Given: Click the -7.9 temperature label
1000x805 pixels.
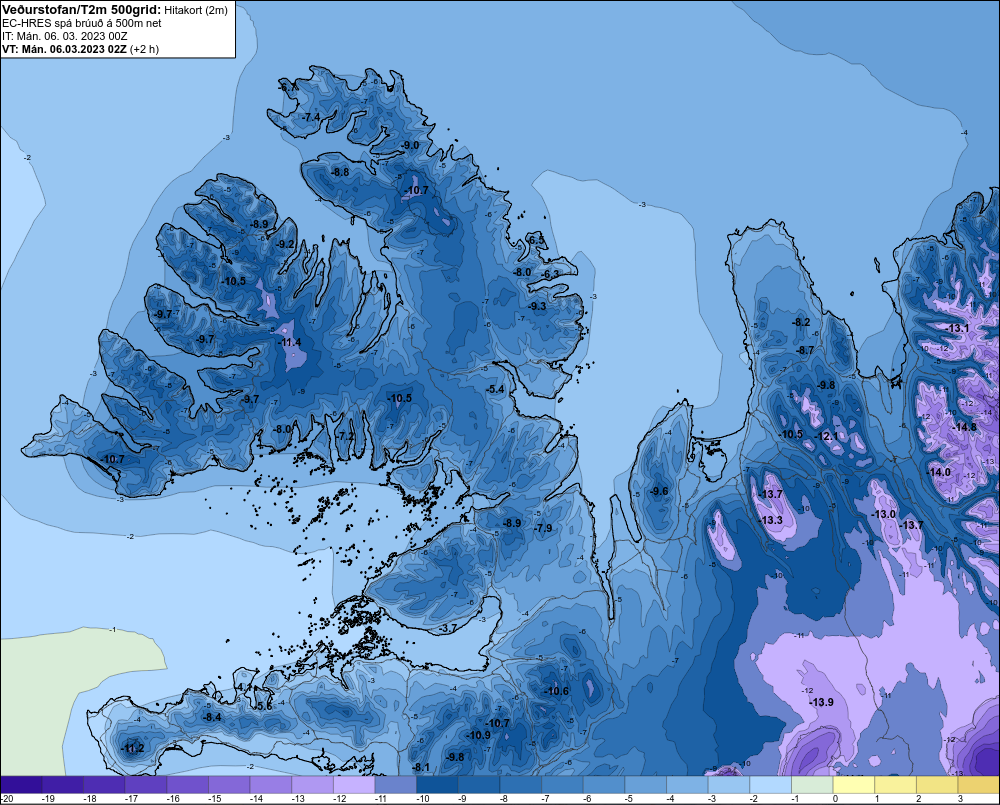Looking at the screenshot, I should pyautogui.click(x=543, y=528).
